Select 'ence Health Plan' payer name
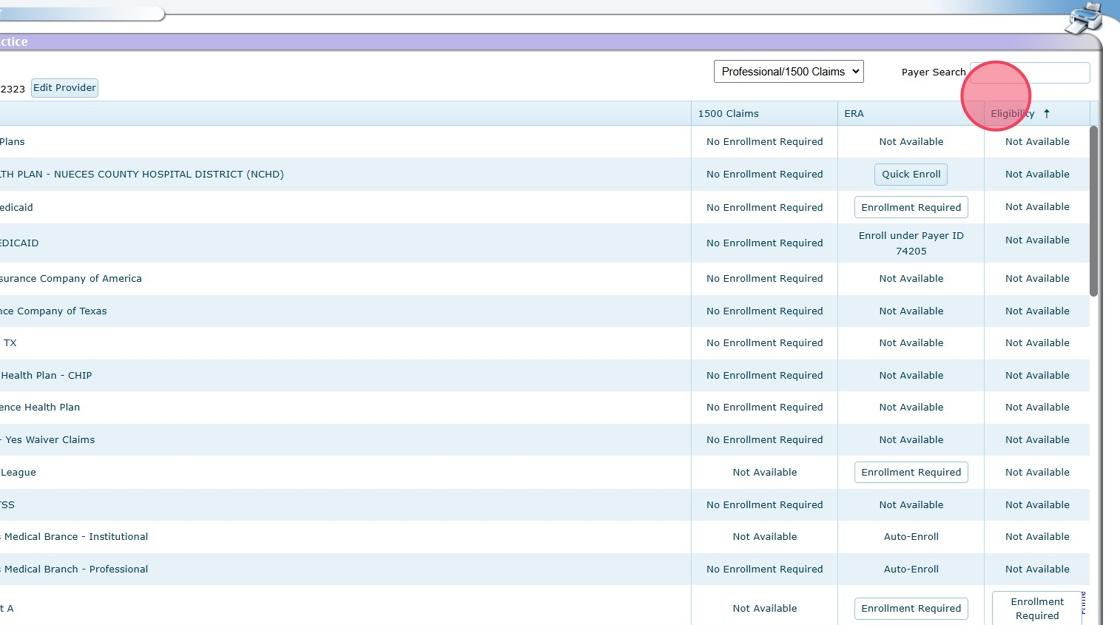The height and width of the screenshot is (625, 1120). 40,407
